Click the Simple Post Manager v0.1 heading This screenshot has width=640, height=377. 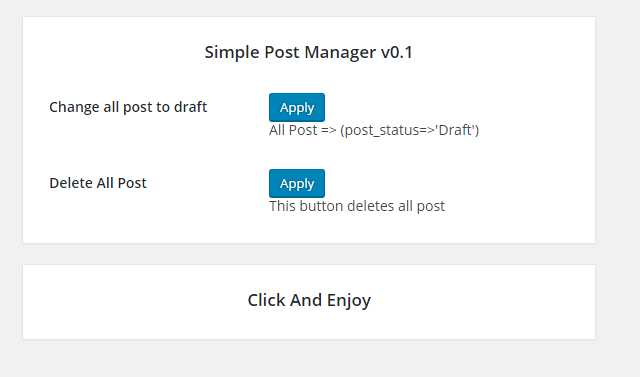click(309, 52)
